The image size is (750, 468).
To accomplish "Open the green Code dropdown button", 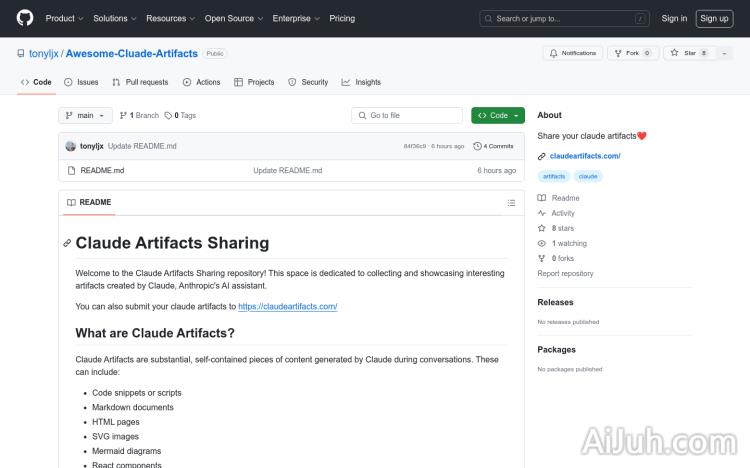I will pyautogui.click(x=498, y=115).
